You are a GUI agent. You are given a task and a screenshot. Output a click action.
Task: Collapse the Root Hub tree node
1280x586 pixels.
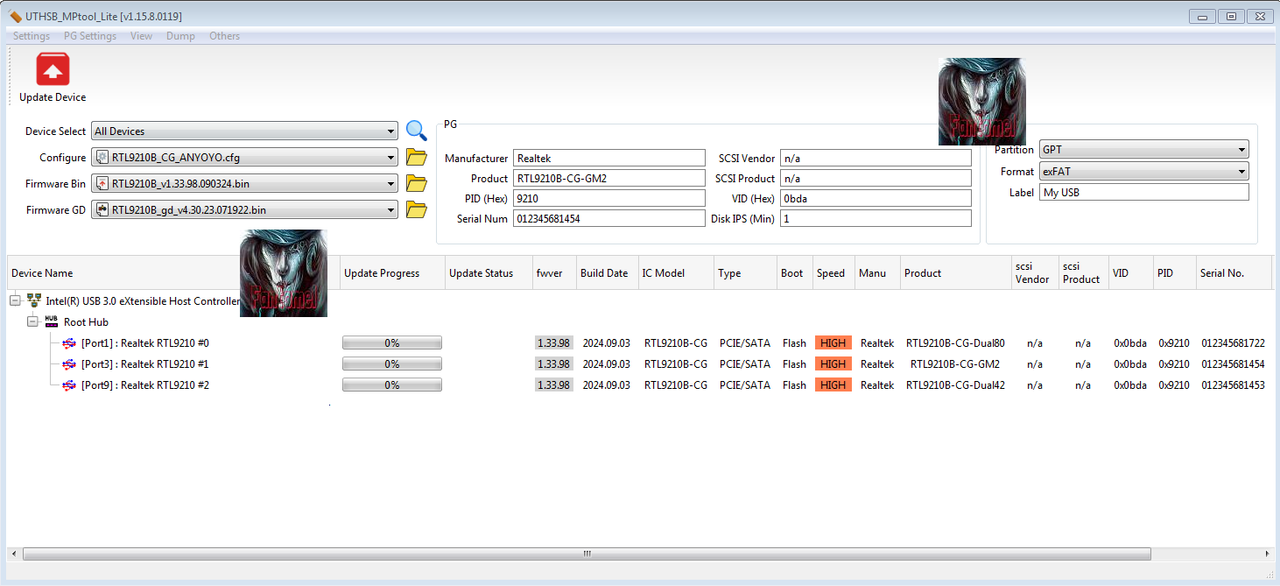click(x=33, y=322)
